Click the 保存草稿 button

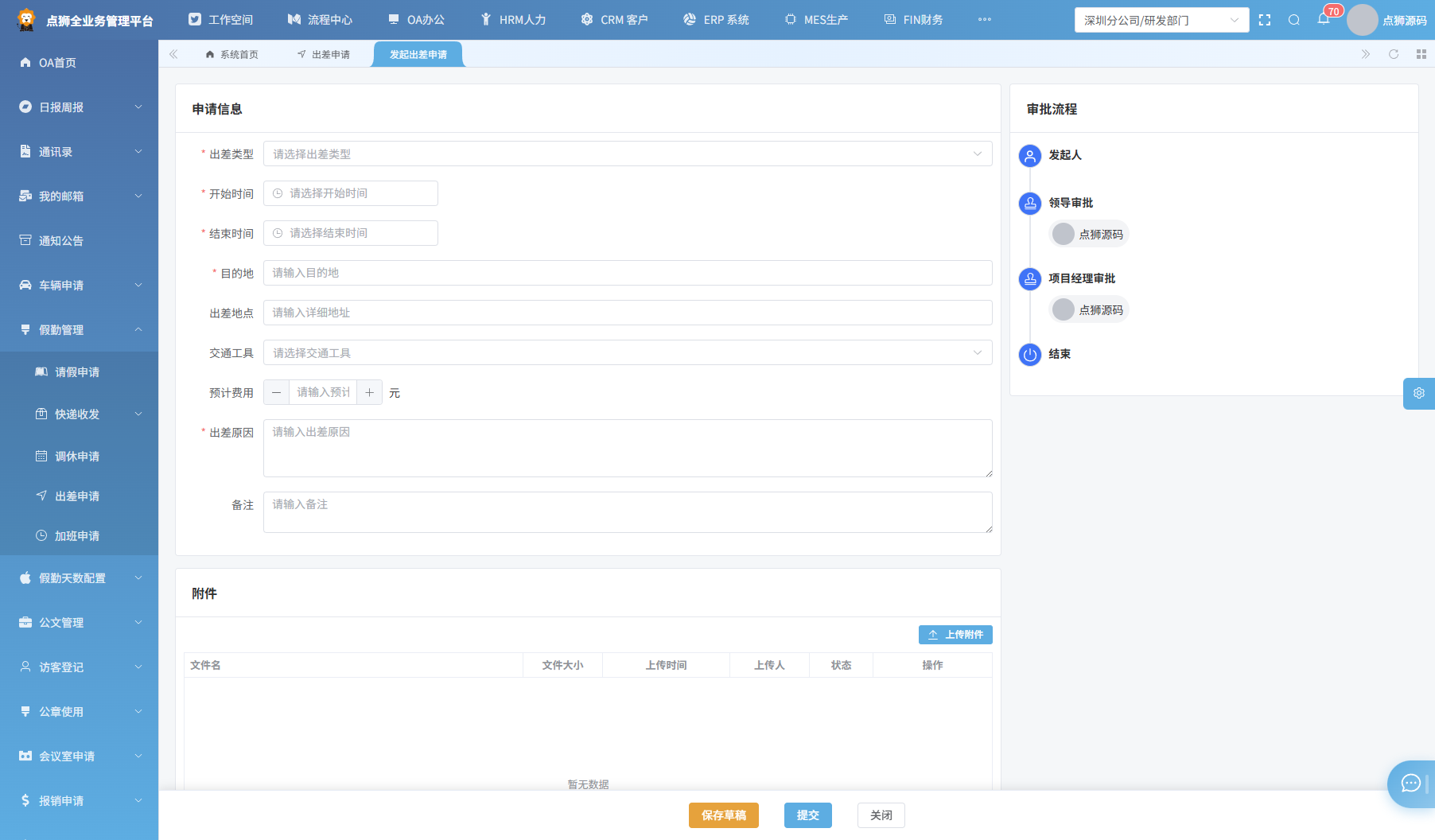click(724, 815)
